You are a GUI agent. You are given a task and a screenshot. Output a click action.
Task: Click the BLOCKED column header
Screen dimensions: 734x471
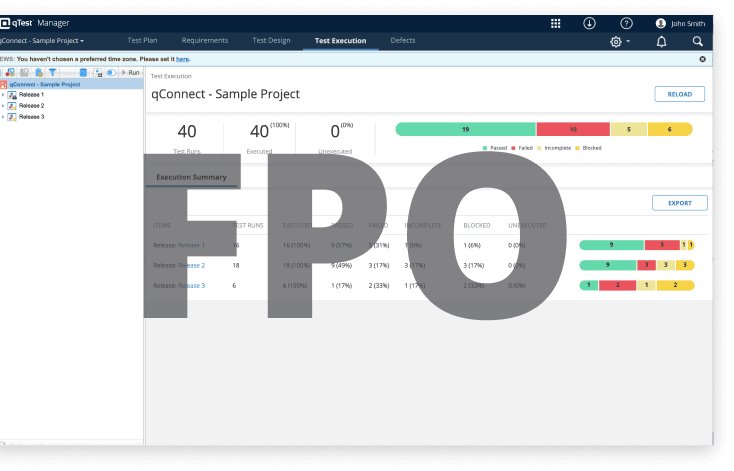477,226
